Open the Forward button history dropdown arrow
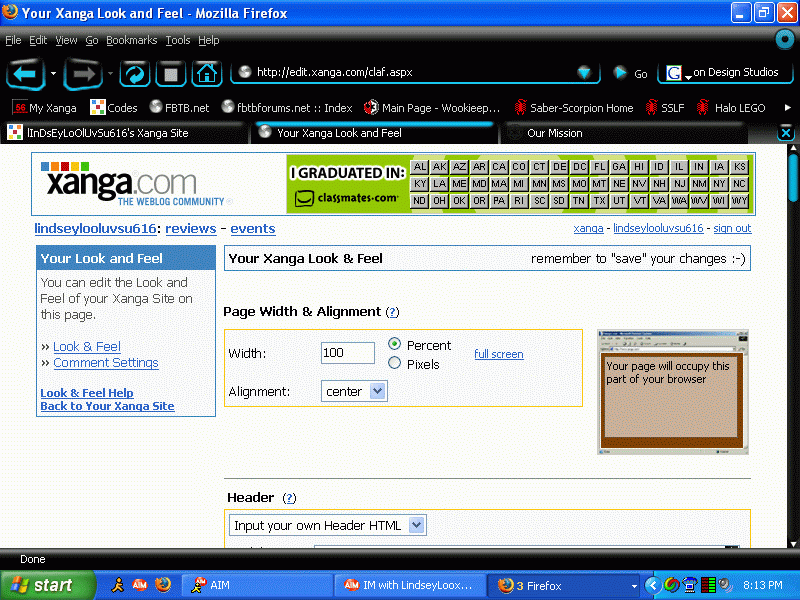Viewport: 800px width, 600px height. (110, 73)
